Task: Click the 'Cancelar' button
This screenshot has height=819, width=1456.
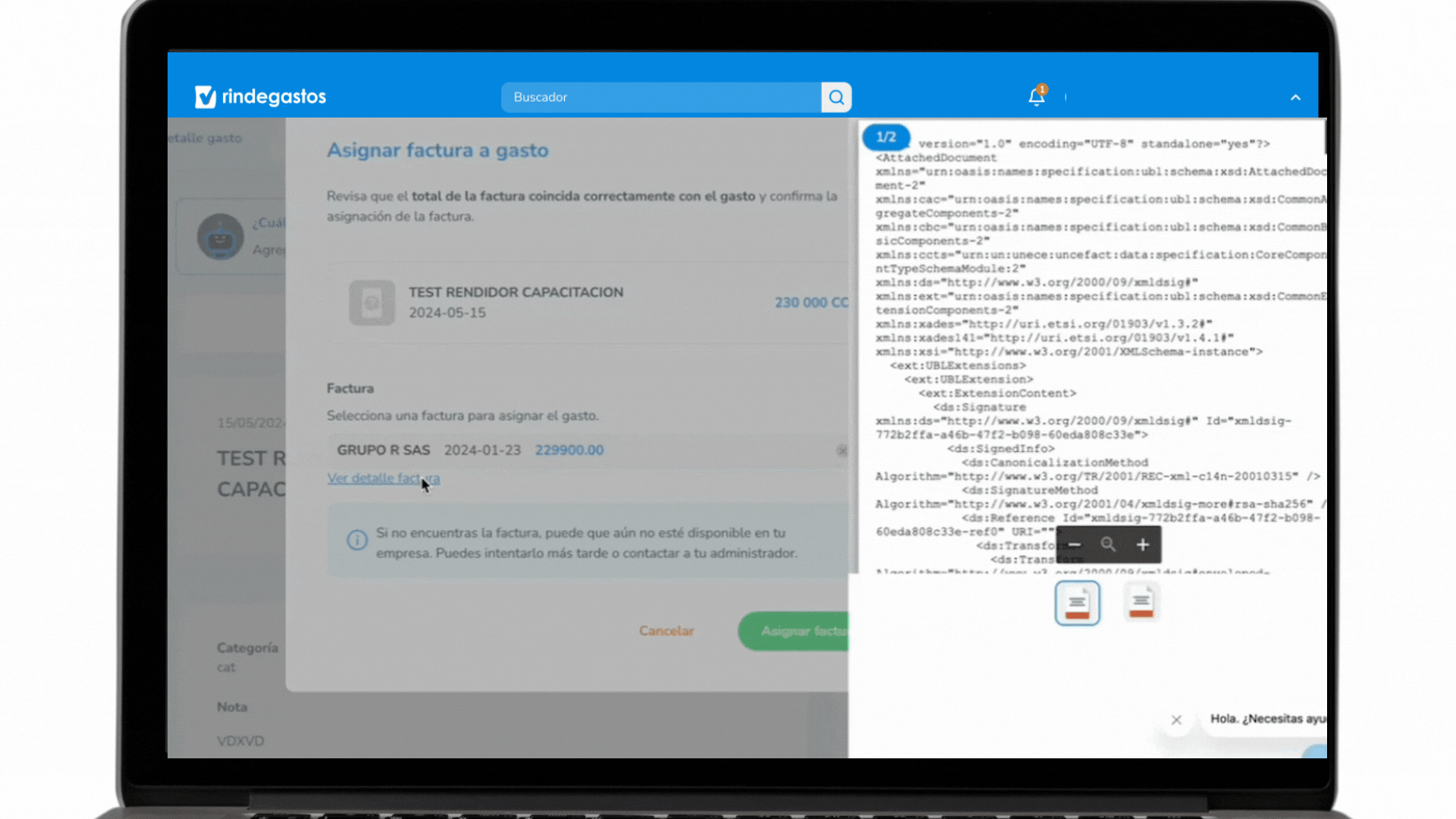Action: point(666,631)
